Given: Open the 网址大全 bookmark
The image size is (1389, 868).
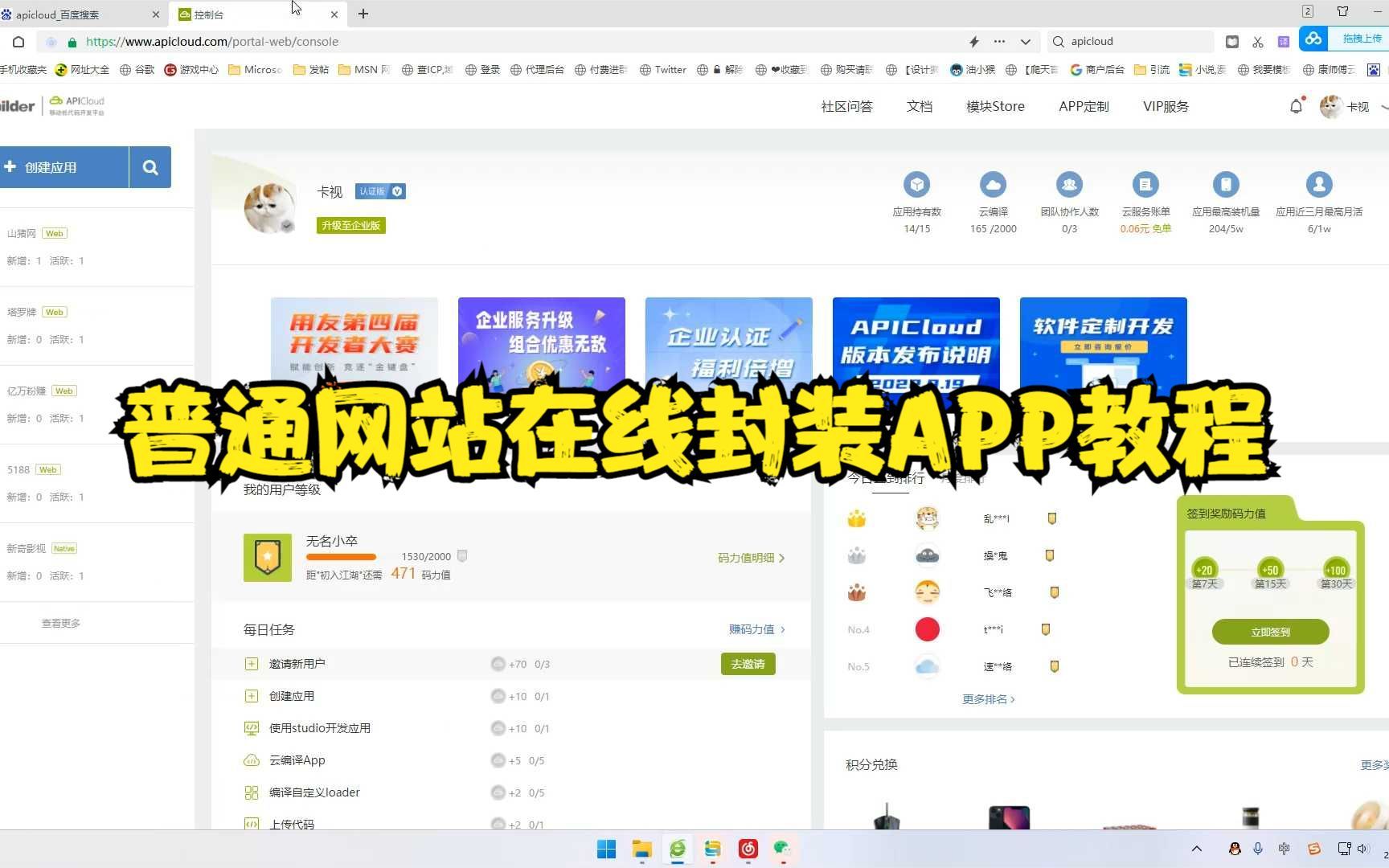Looking at the screenshot, I should click(x=82, y=70).
